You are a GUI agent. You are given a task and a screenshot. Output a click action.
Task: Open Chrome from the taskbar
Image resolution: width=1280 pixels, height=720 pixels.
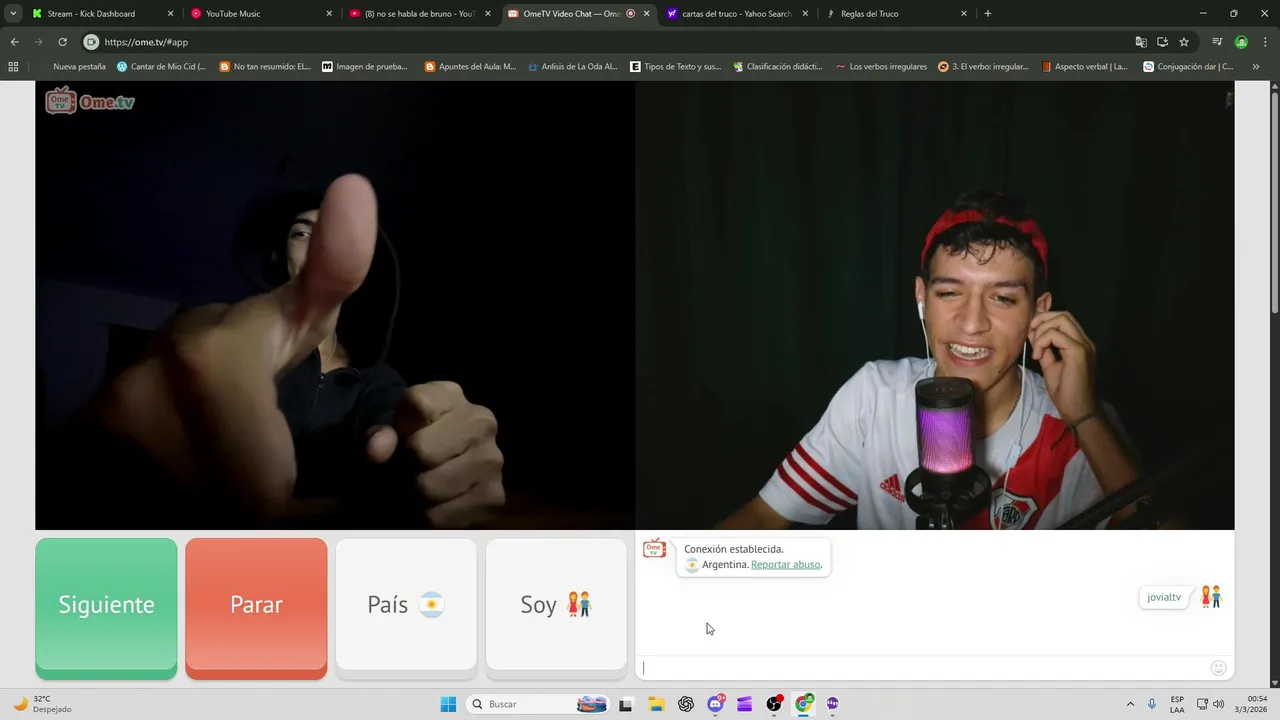pos(804,704)
